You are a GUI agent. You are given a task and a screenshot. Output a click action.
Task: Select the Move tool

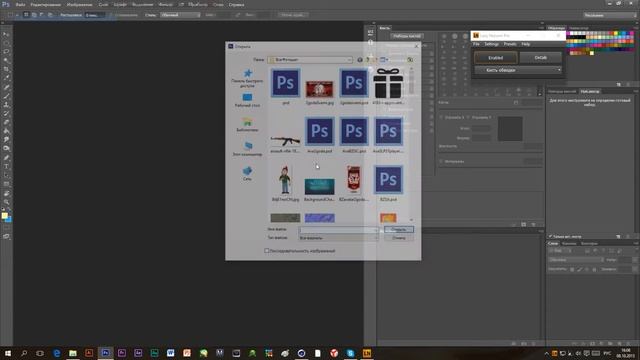click(6, 34)
